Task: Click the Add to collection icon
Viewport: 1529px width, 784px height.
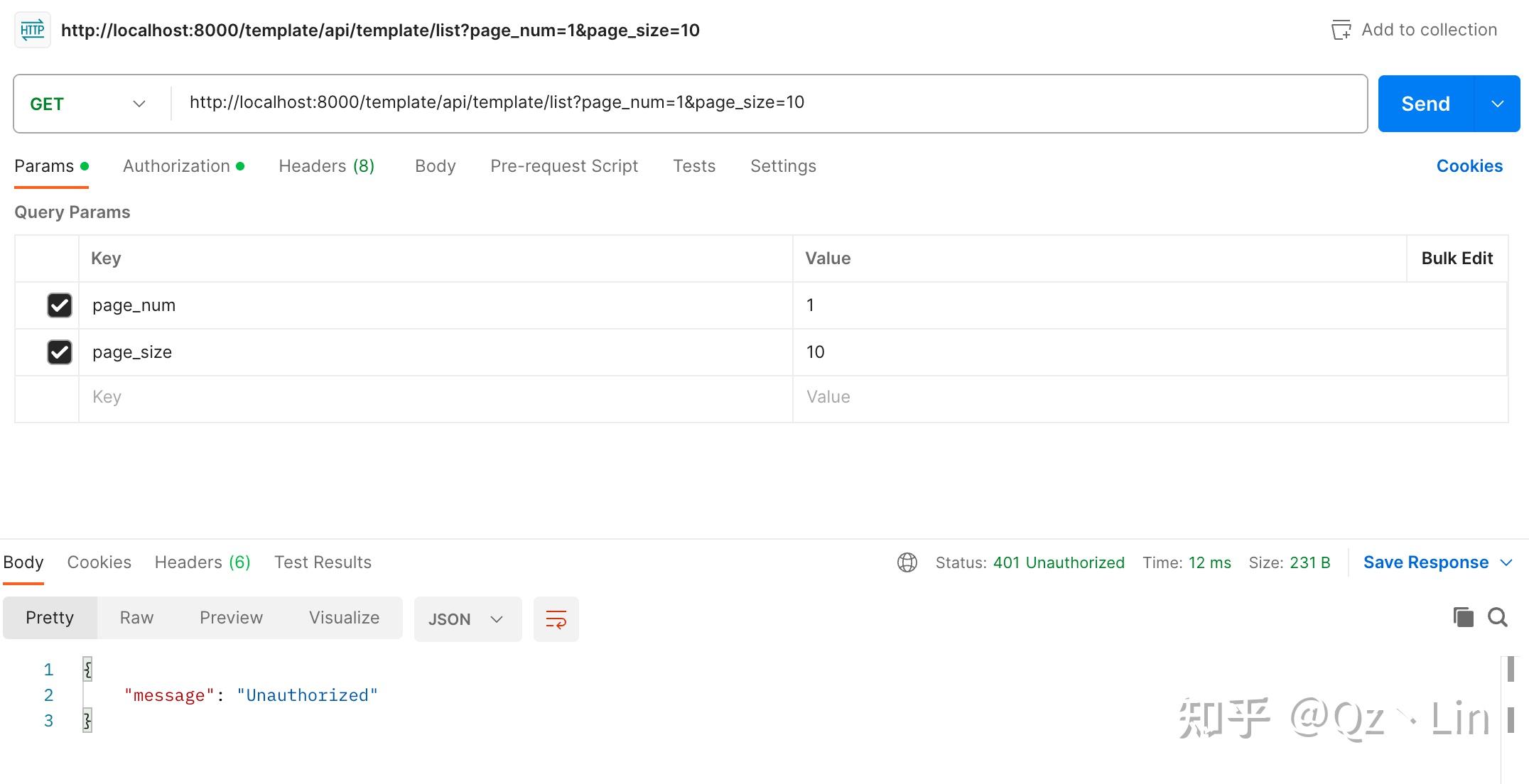Action: click(1341, 30)
